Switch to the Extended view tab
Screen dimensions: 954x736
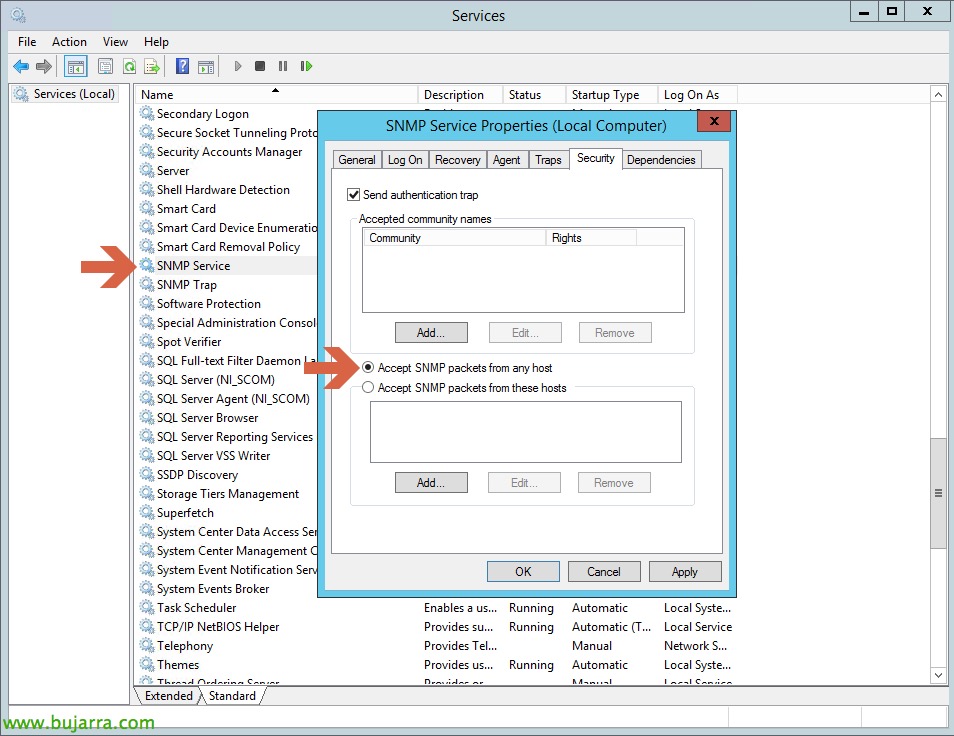coord(169,695)
